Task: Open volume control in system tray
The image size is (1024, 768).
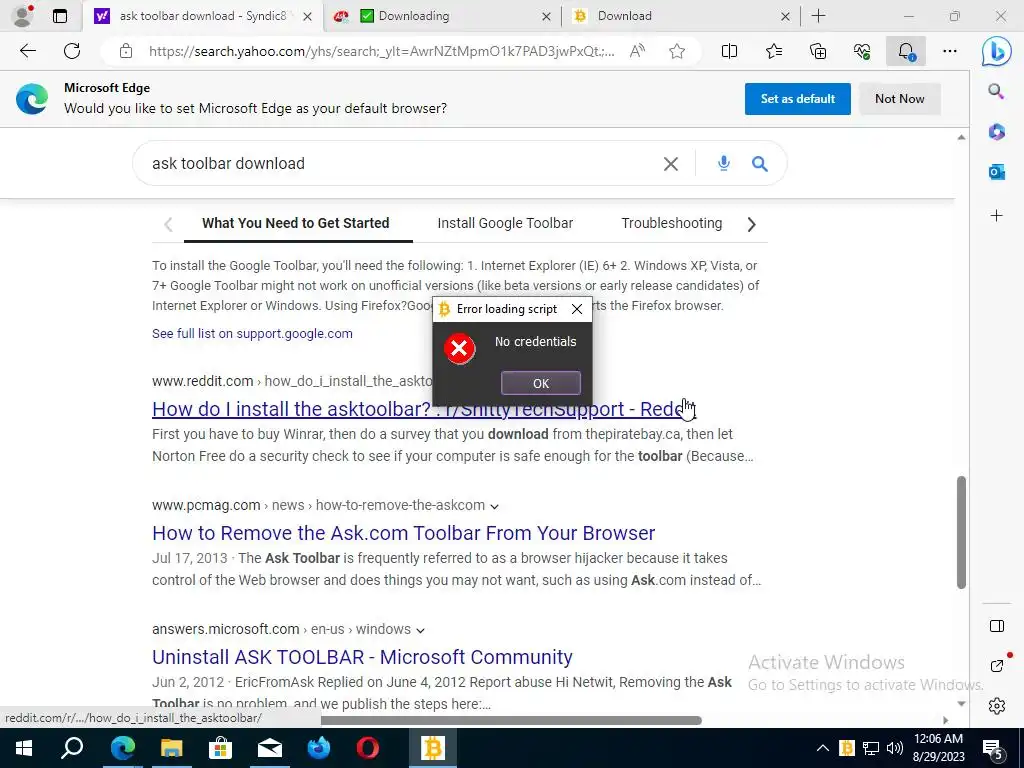Action: click(x=895, y=748)
